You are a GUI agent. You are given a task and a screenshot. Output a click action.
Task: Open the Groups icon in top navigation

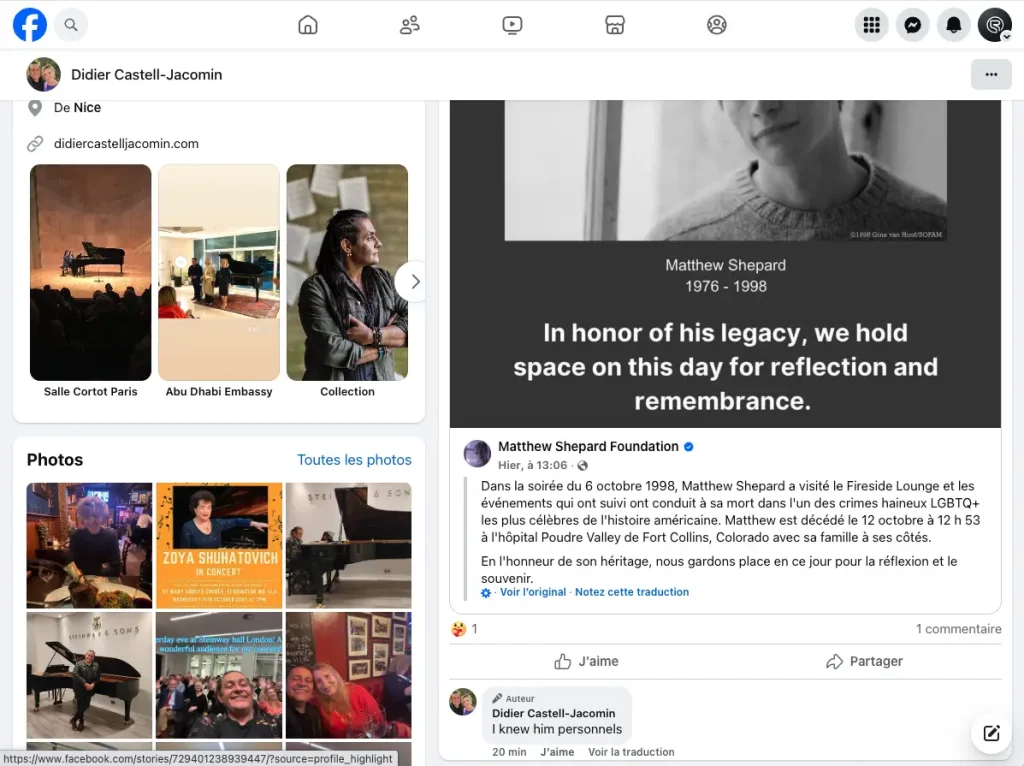[717, 25]
